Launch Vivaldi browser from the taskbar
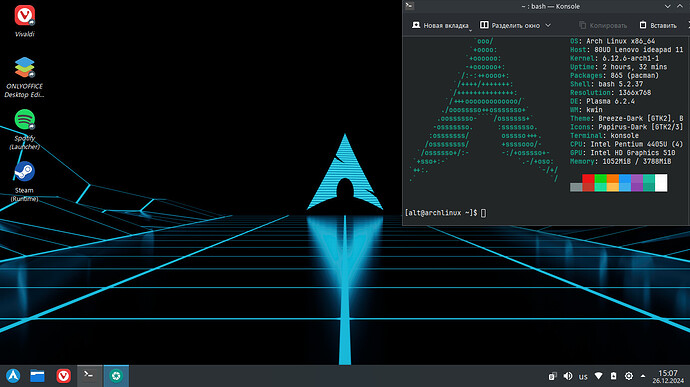 tap(63, 376)
